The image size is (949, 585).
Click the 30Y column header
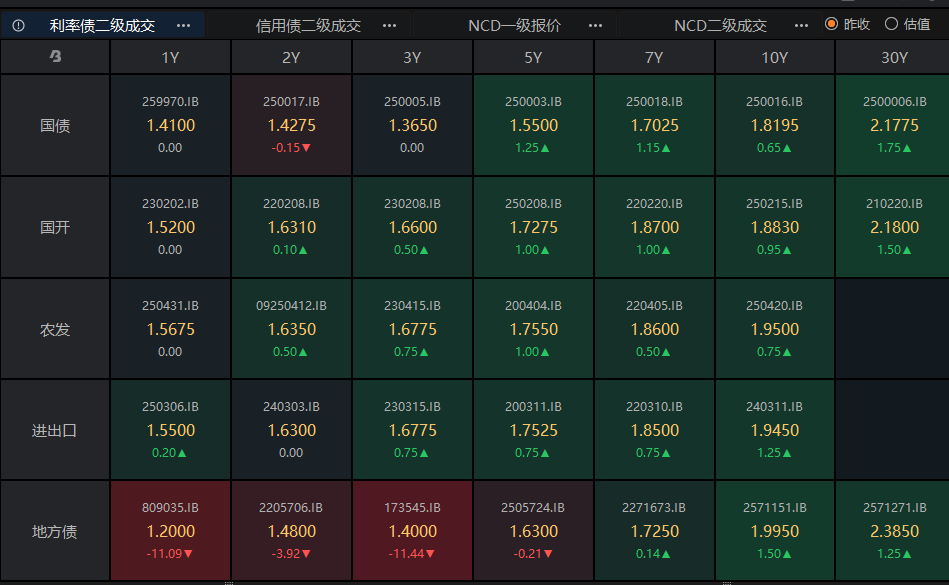click(x=894, y=57)
